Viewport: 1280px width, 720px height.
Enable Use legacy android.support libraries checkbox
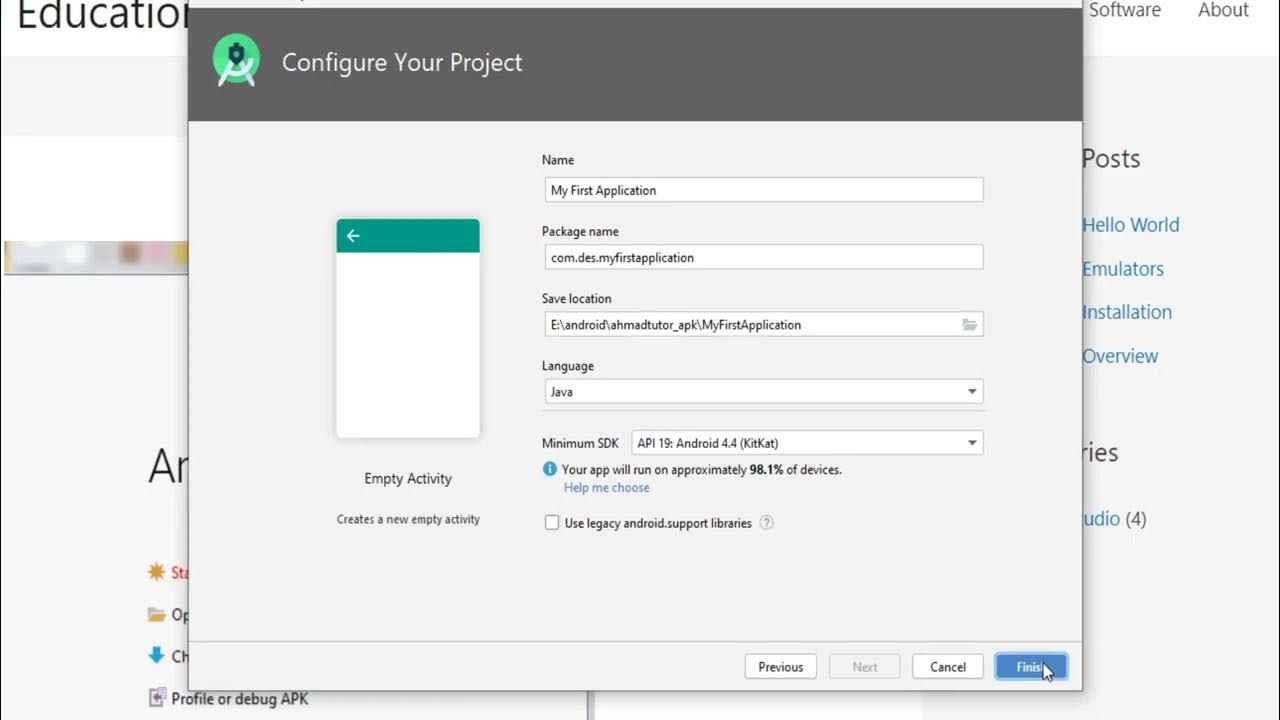pyautogui.click(x=552, y=523)
